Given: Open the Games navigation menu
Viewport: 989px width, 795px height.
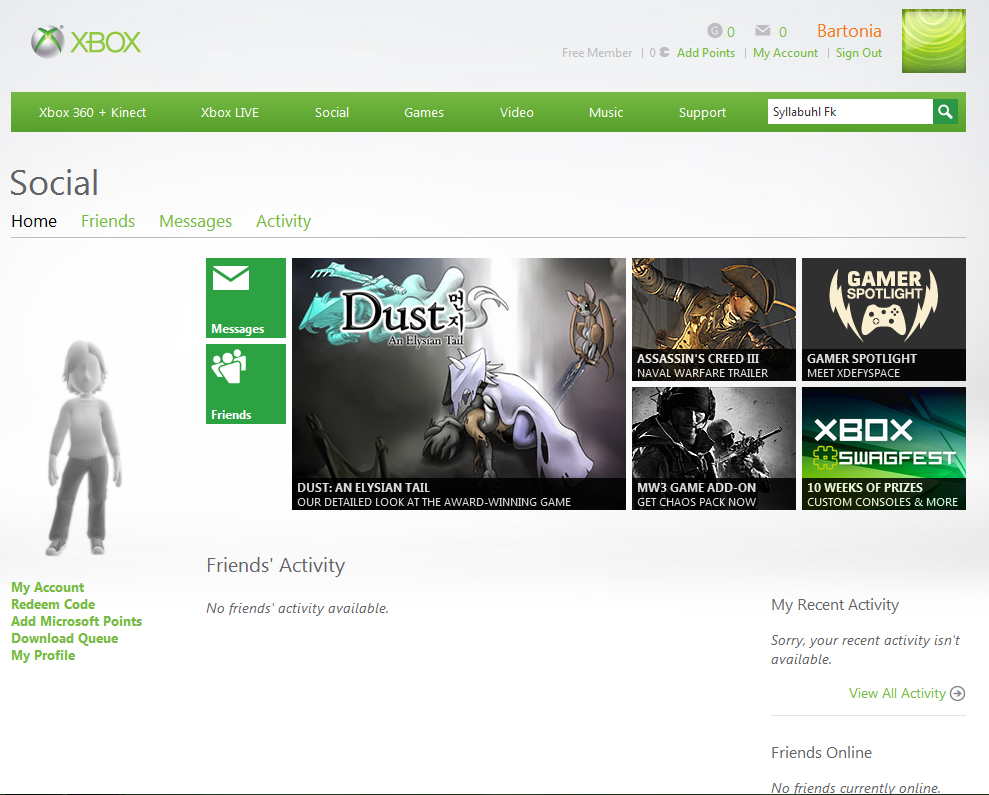Looking at the screenshot, I should click(x=424, y=112).
